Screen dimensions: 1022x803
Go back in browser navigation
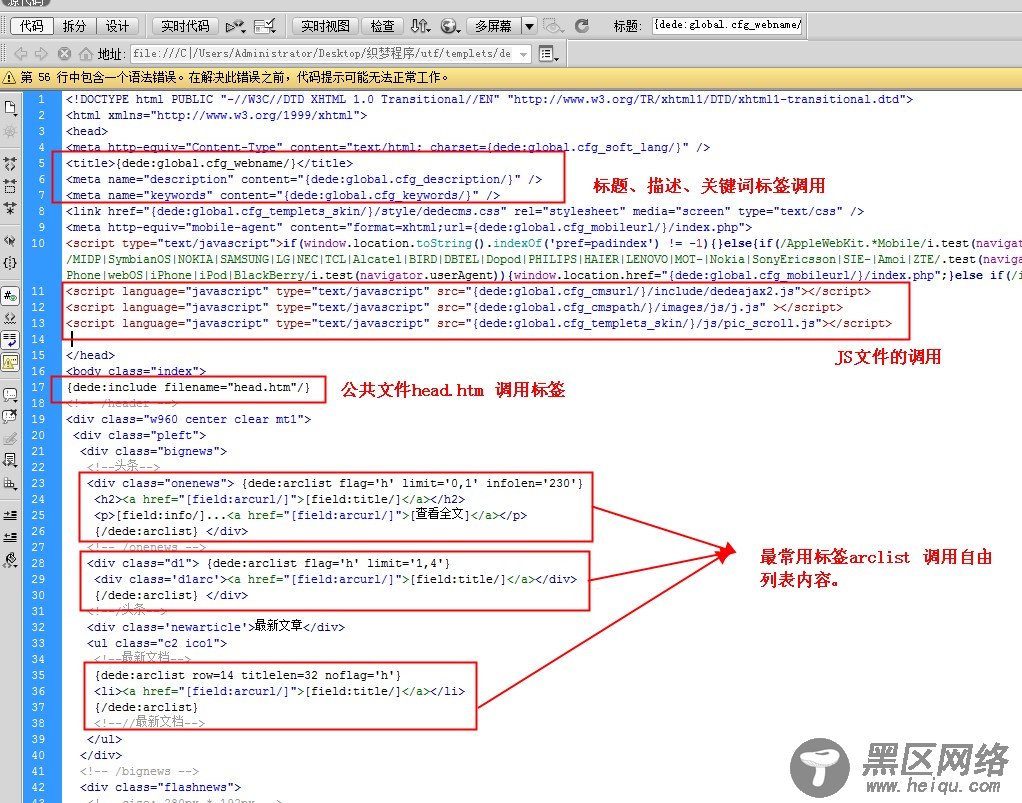click(21, 53)
